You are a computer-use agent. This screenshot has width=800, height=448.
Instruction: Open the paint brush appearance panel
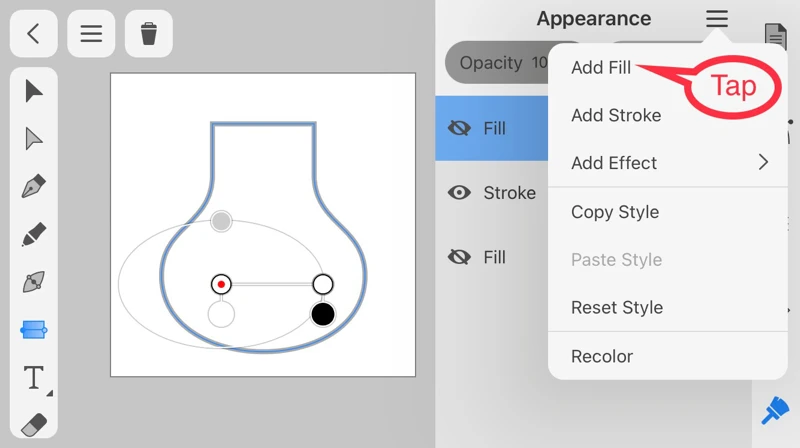pyautogui.click(x=775, y=410)
